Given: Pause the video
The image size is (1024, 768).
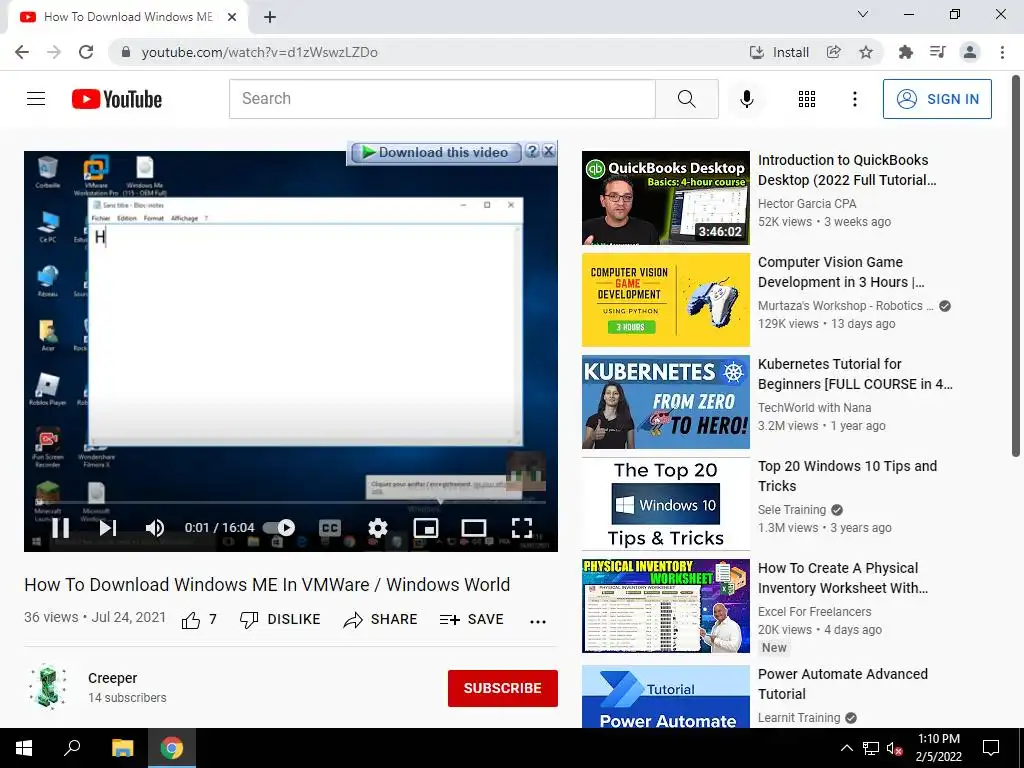Looking at the screenshot, I should (x=60, y=527).
